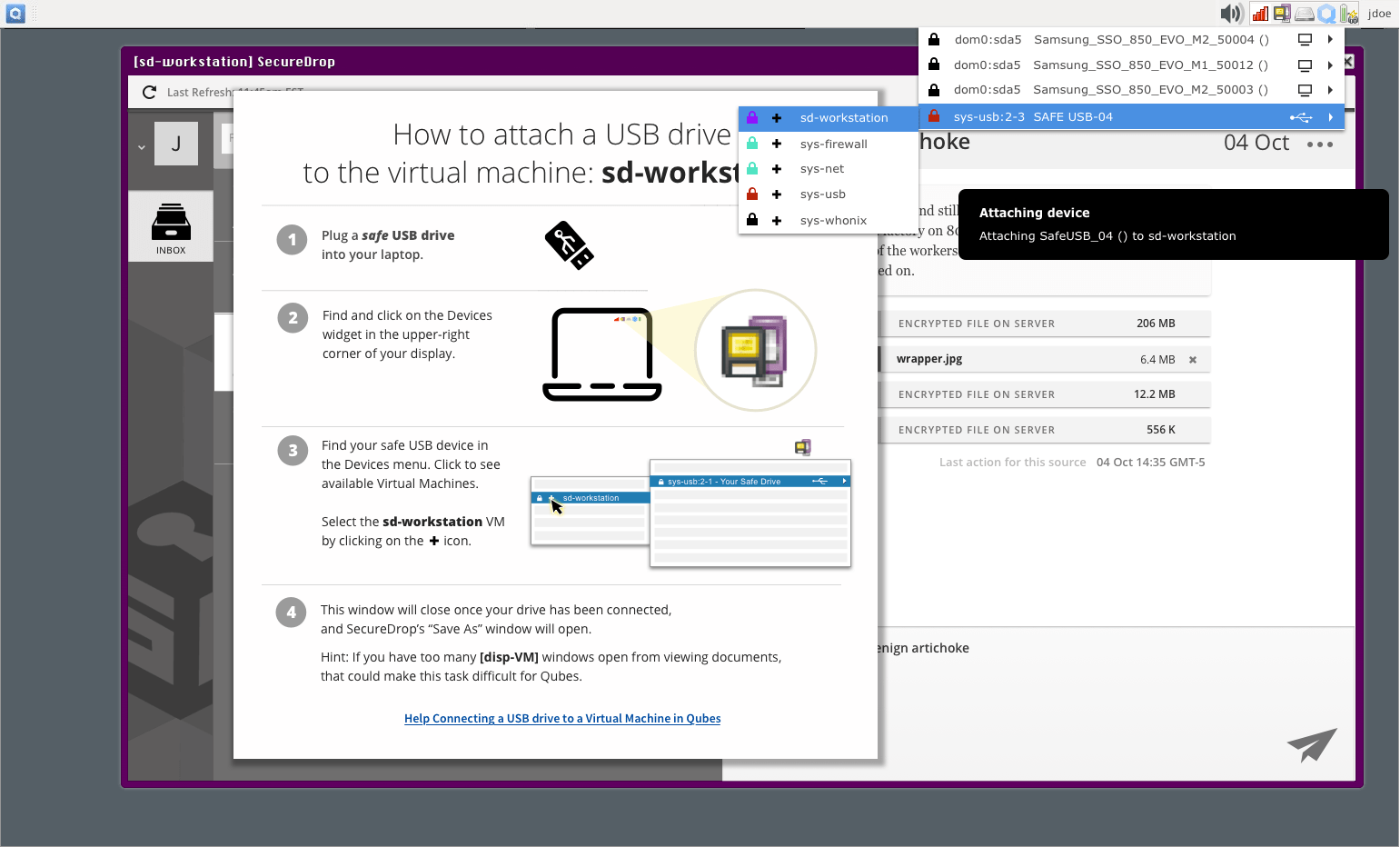Image resolution: width=1400 pixels, height=847 pixels.
Task: Open the three-dot menu beside 04 Oct
Action: pos(1320,144)
